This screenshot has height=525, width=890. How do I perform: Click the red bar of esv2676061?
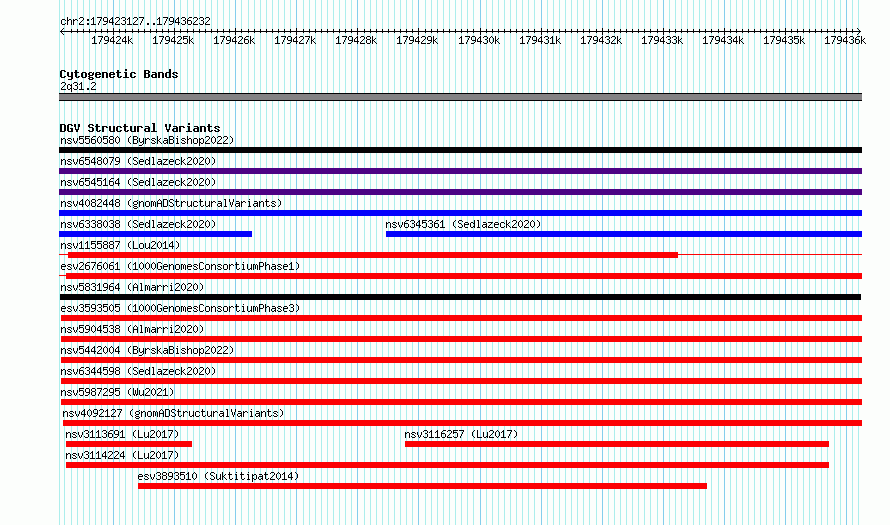click(x=464, y=276)
